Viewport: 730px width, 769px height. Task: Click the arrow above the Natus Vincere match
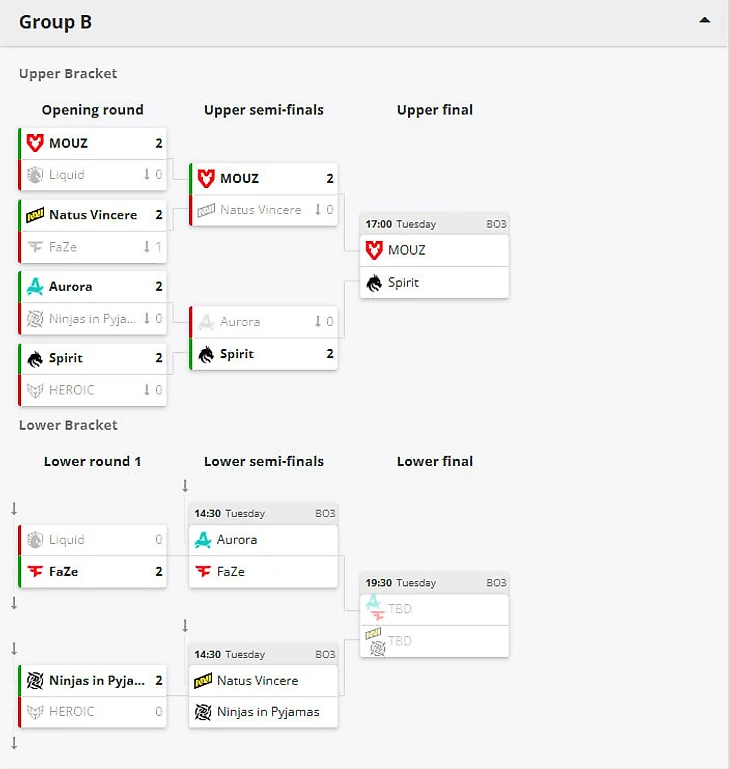click(185, 626)
